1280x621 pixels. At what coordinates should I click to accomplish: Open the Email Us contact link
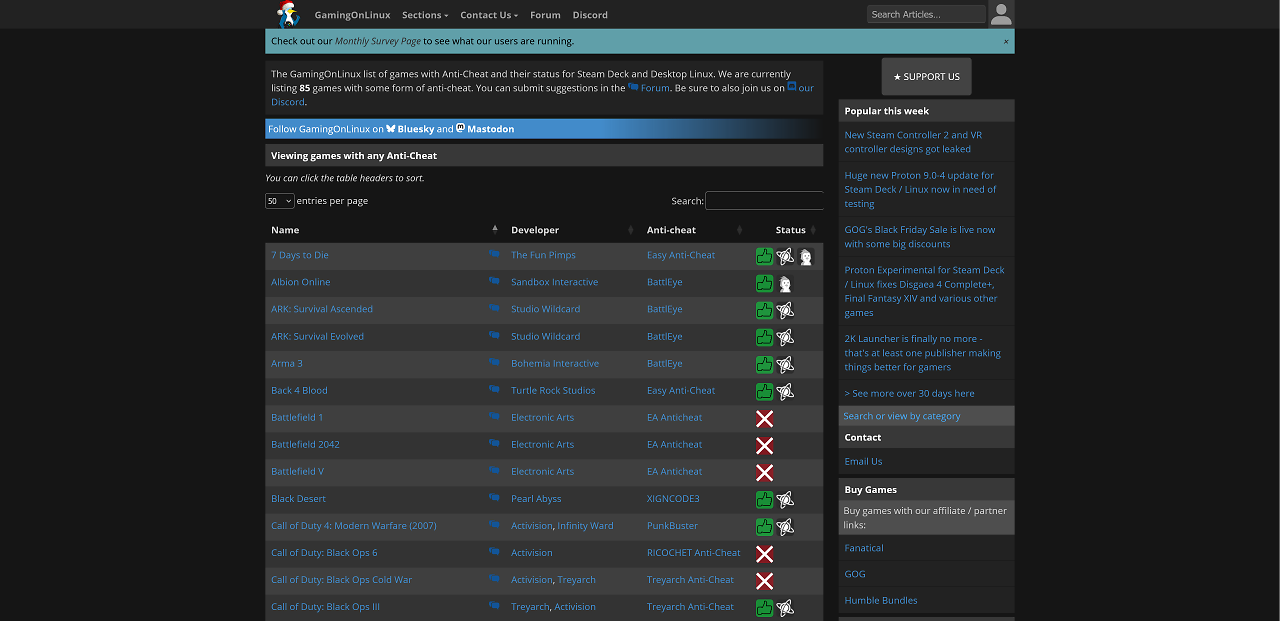click(863, 461)
